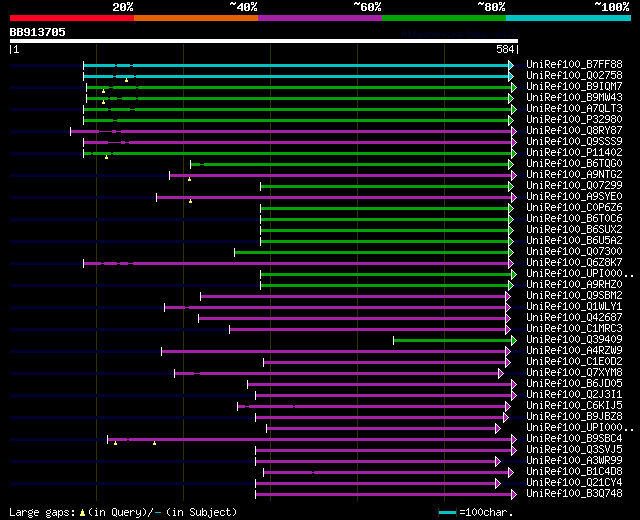Screen dimensions: 640x520
Task: Click the cyan B7FF88 alignment bar
Action: pos(296,65)
